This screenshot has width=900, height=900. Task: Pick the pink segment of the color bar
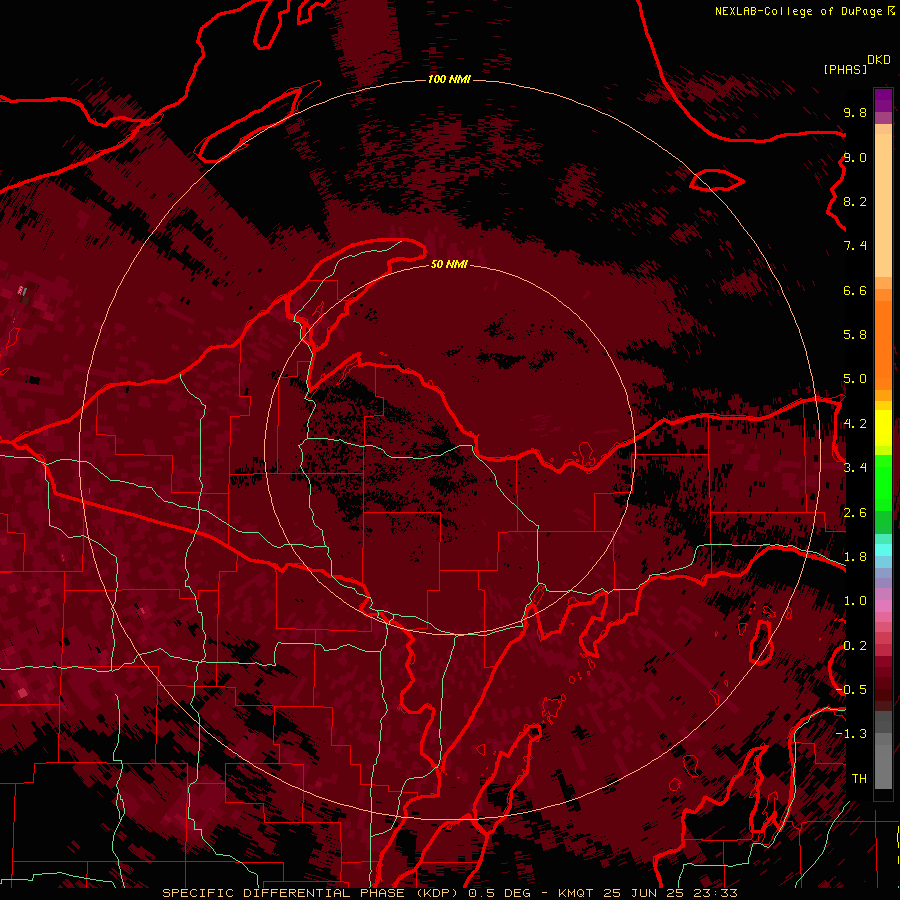[x=883, y=606]
